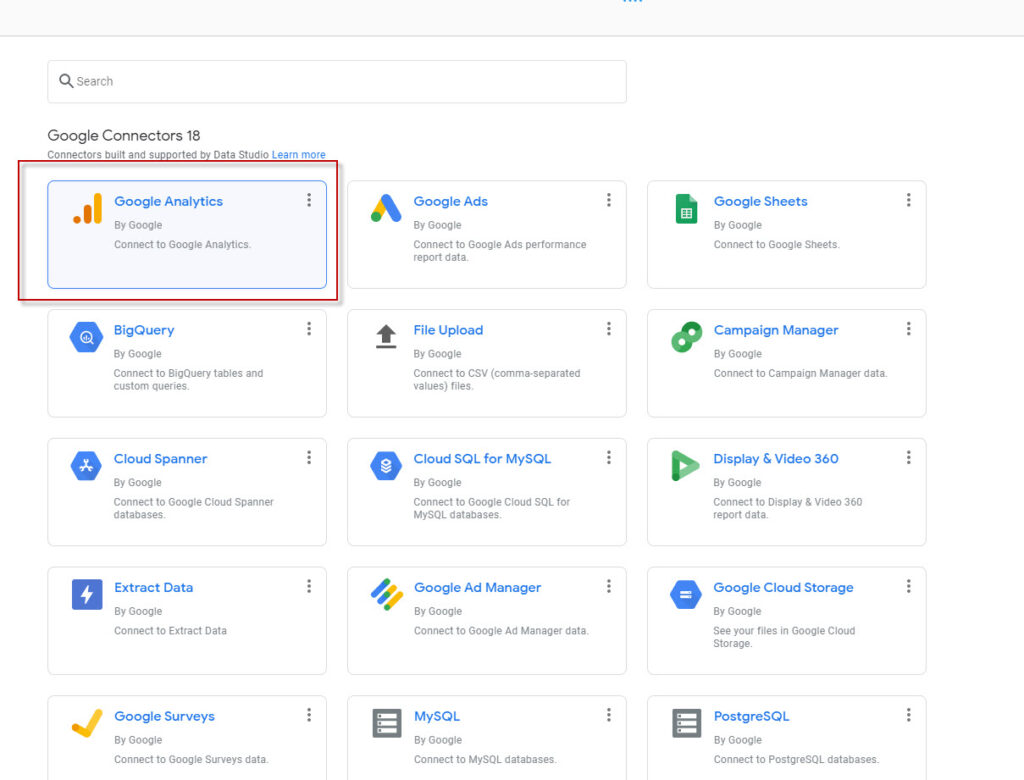Viewport: 1024px width, 780px height.
Task: Click 'Google Connectors 18' heading
Action: point(123,135)
